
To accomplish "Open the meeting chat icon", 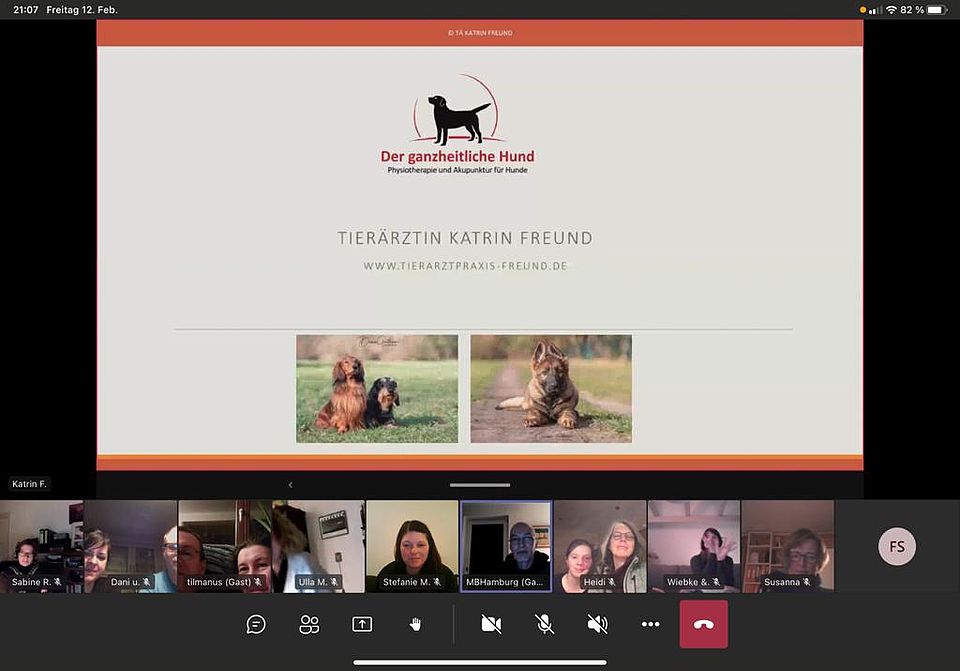I will pos(255,624).
